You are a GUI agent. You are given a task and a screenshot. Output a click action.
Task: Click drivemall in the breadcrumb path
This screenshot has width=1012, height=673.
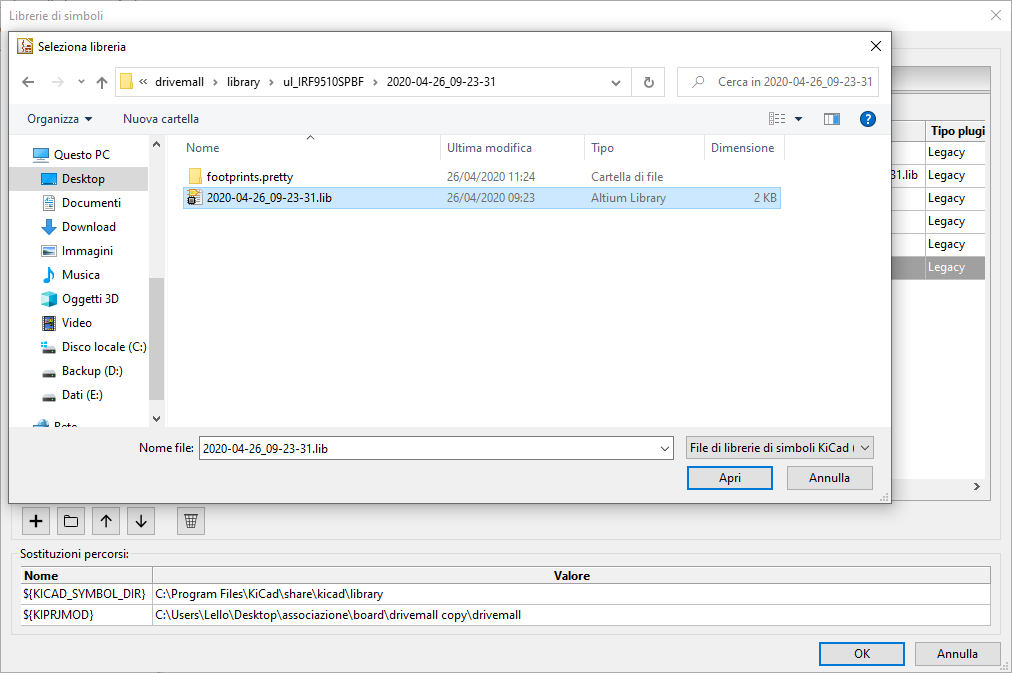[x=179, y=82]
